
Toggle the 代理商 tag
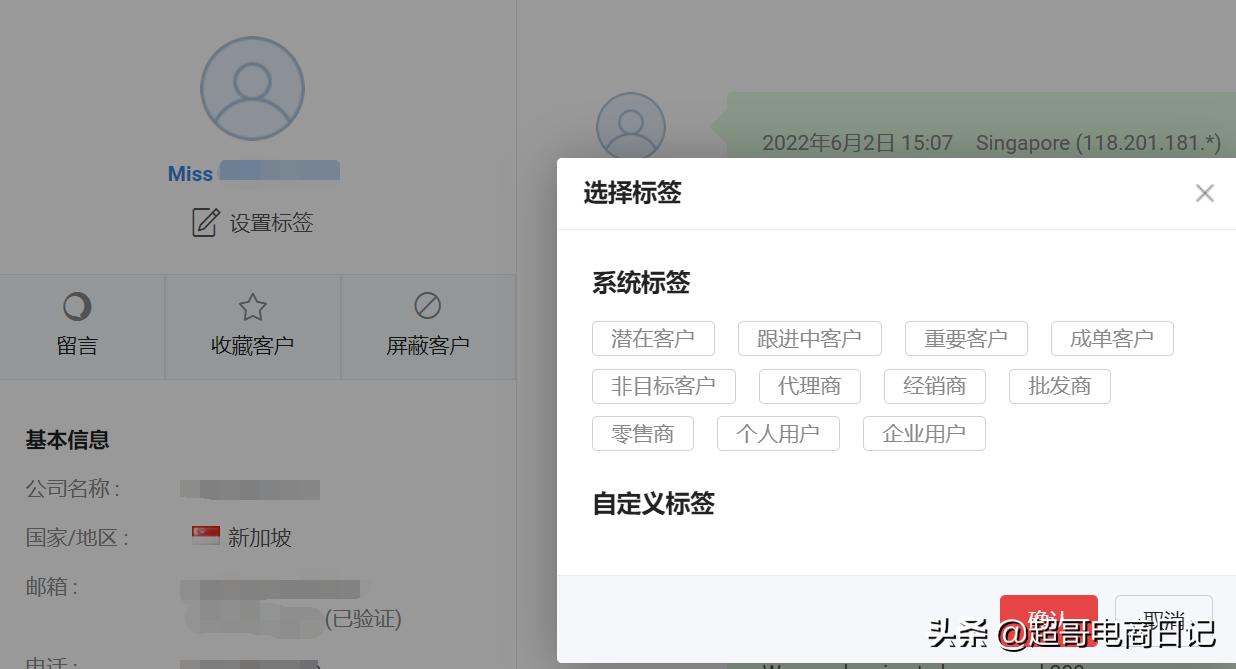(x=810, y=386)
